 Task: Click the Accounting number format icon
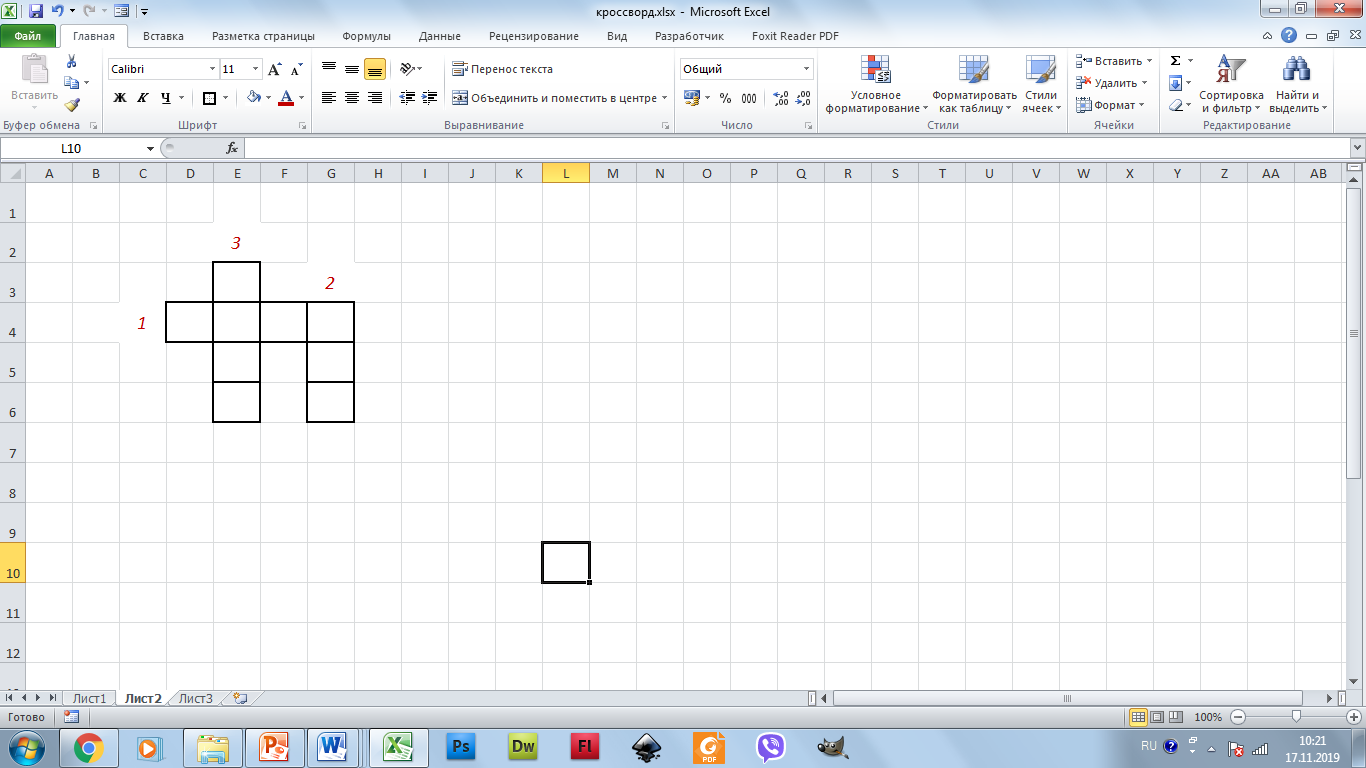691,98
